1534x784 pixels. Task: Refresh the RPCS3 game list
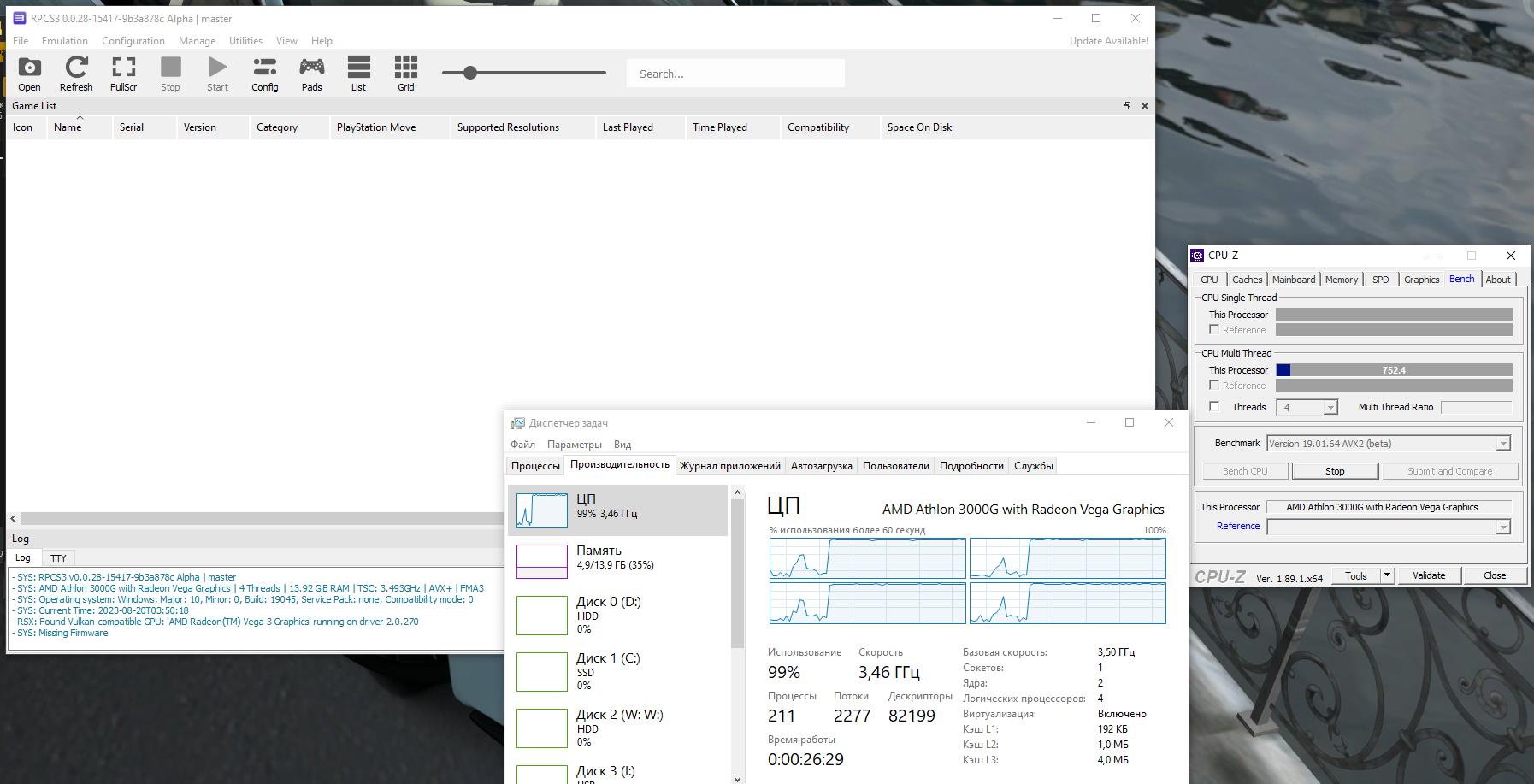pos(76,74)
